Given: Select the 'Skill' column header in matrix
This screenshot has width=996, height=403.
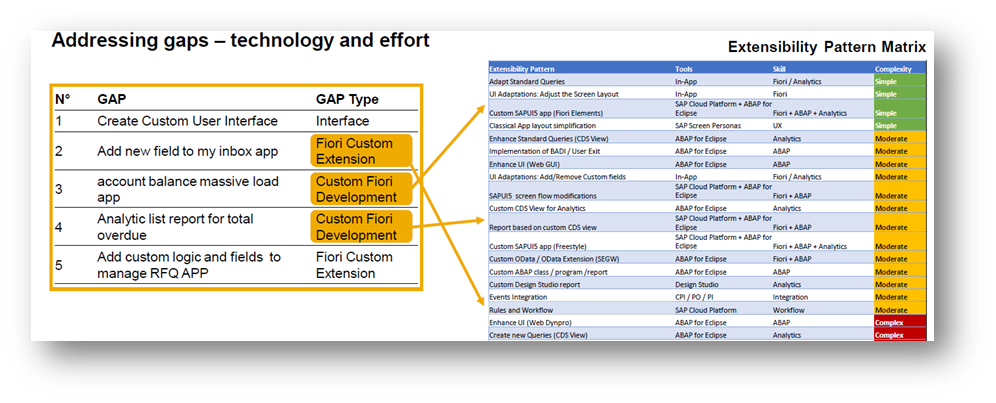Looking at the screenshot, I should [x=779, y=68].
